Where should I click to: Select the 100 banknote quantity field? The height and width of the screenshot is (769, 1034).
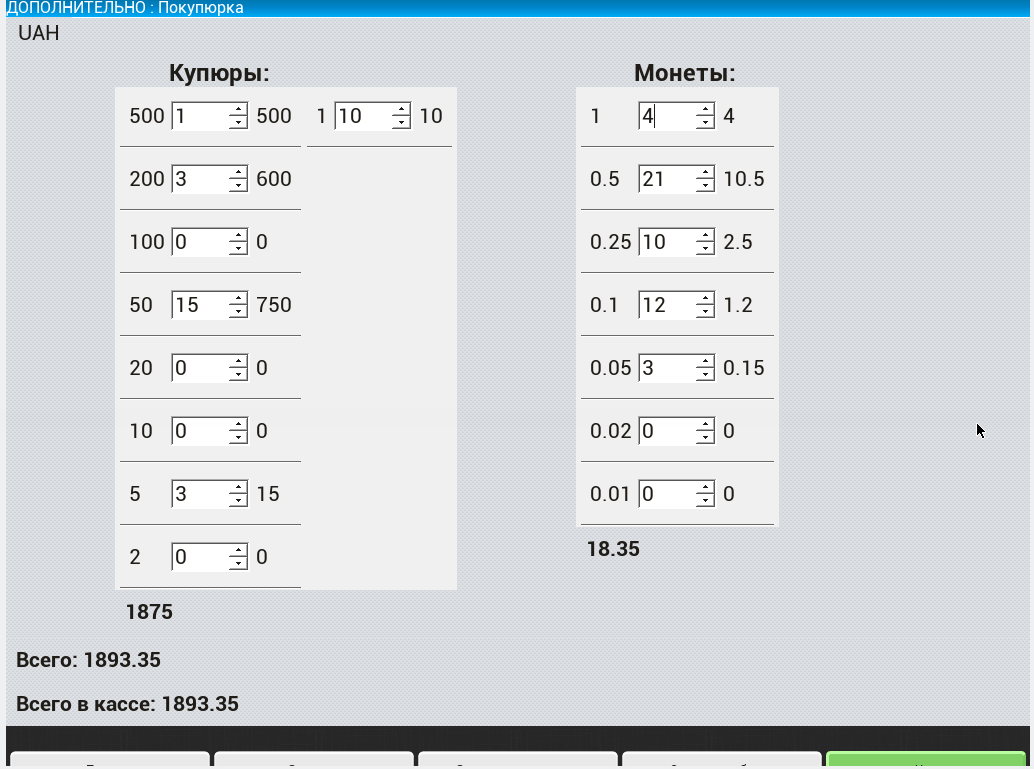200,242
